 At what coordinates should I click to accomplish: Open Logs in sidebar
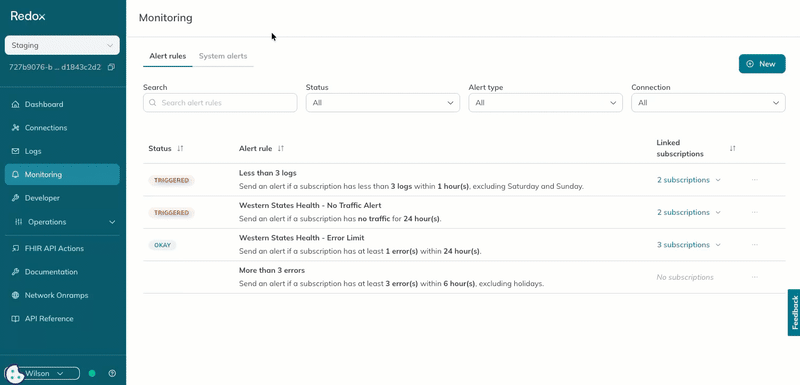[x=62, y=151]
